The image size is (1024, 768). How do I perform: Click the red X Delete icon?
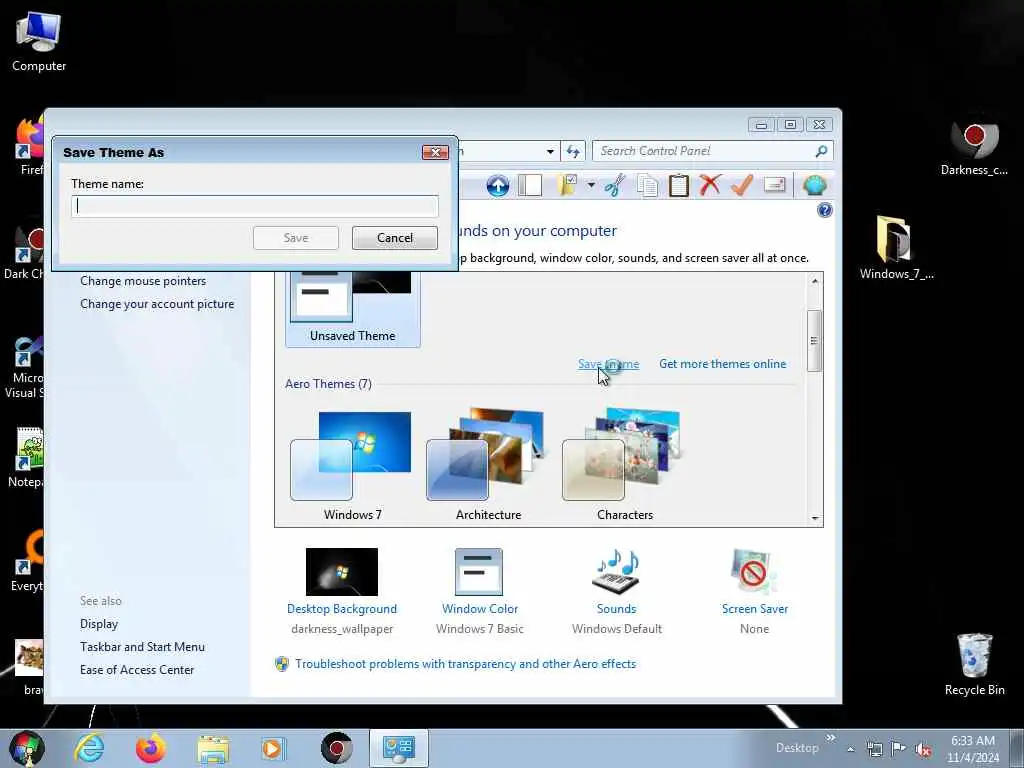coord(710,185)
